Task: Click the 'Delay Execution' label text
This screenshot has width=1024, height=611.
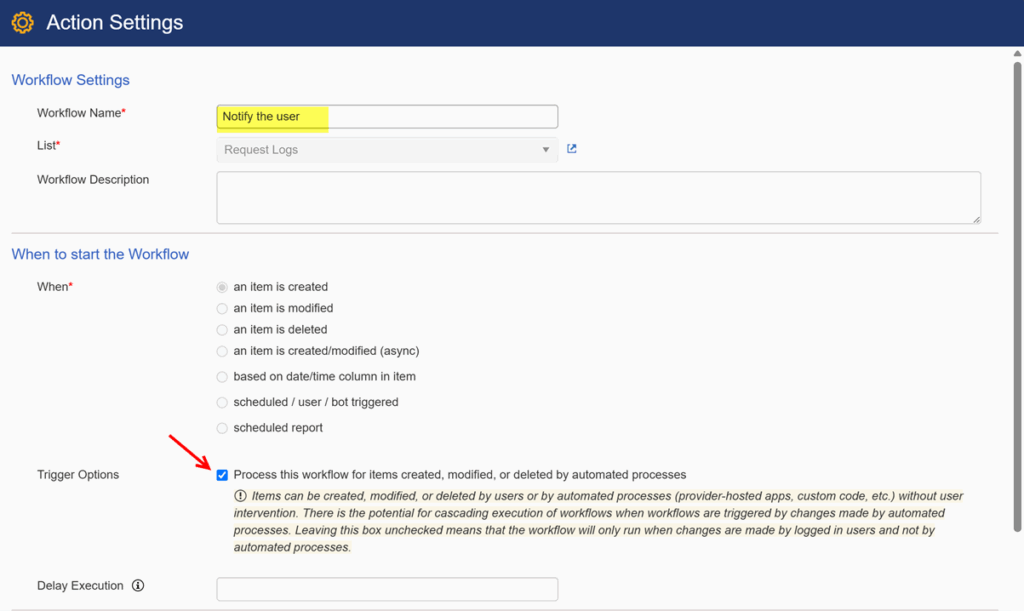Action: coord(80,586)
